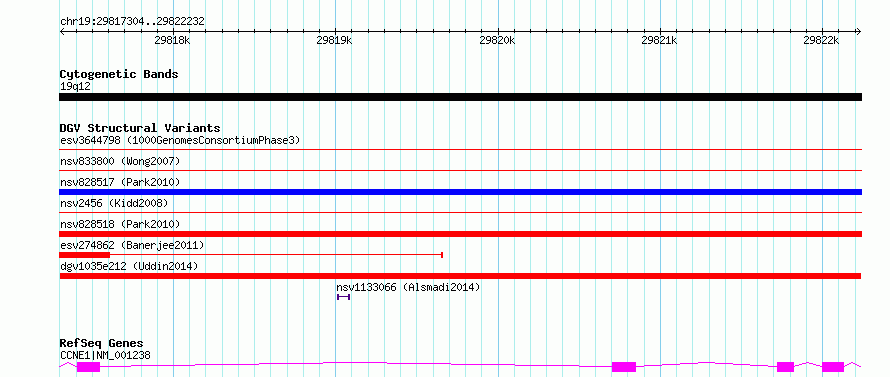Click the thin red nsv833800 variant line
The image size is (890, 377).
460,171
